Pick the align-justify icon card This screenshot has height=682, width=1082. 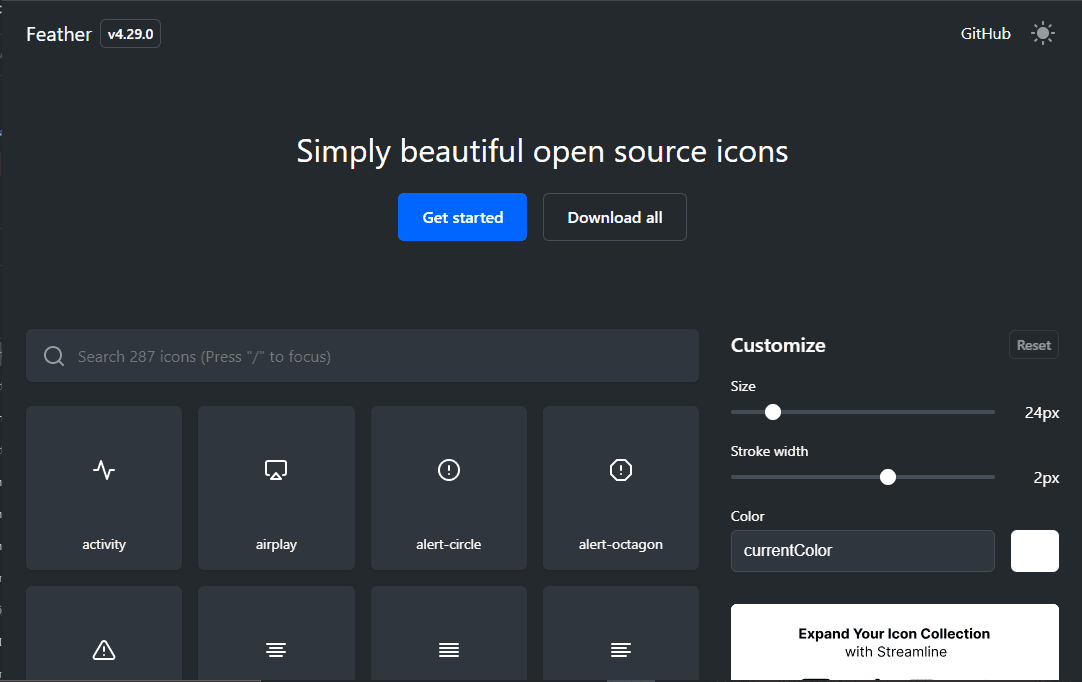click(449, 634)
